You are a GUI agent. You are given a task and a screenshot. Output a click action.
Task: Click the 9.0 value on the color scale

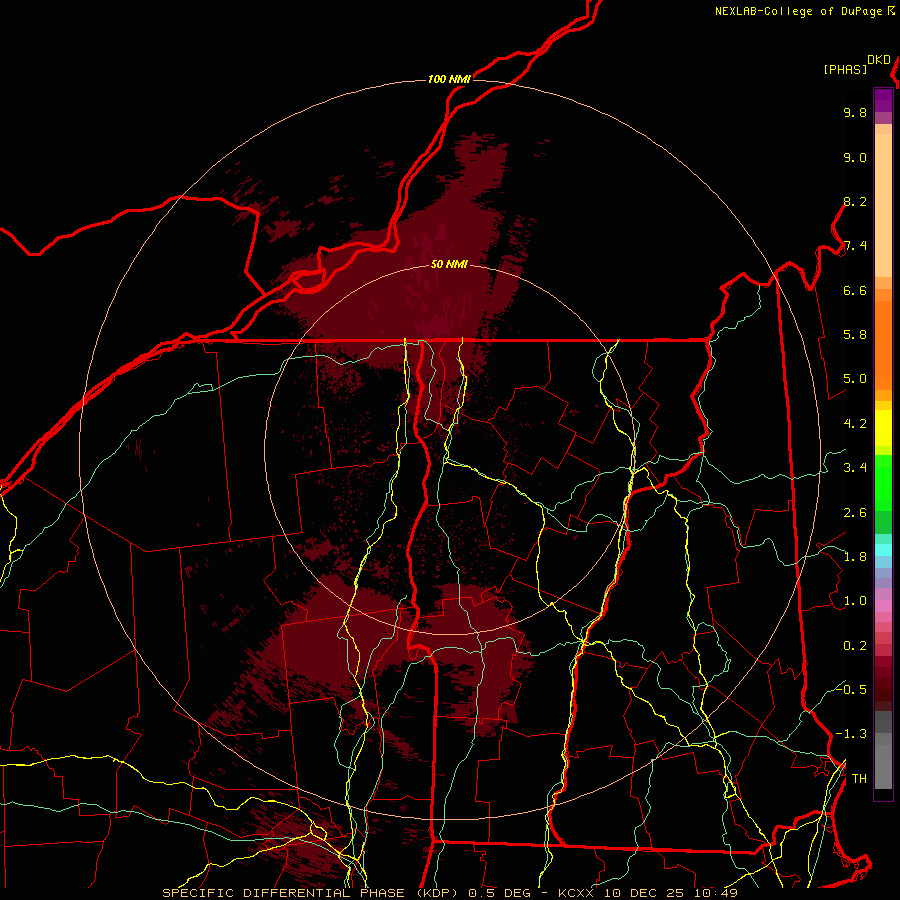[x=855, y=157]
